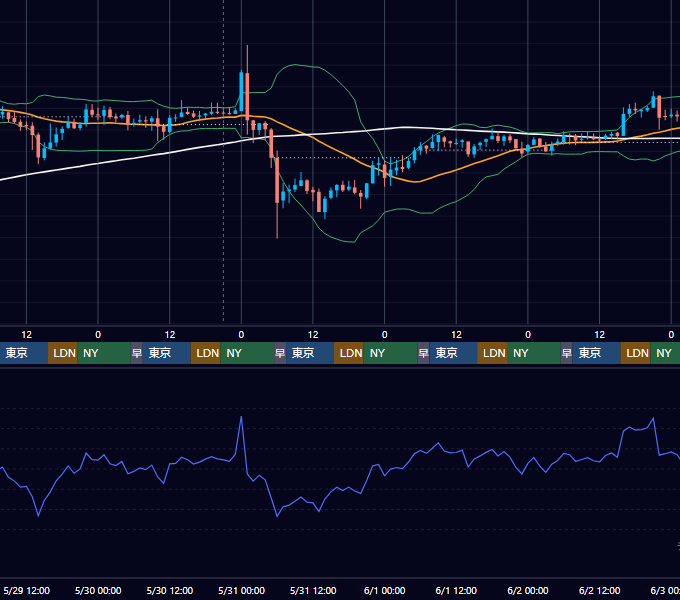Click the LDN session block before 6/1 00:00
This screenshot has width=680, height=600.
[349, 353]
